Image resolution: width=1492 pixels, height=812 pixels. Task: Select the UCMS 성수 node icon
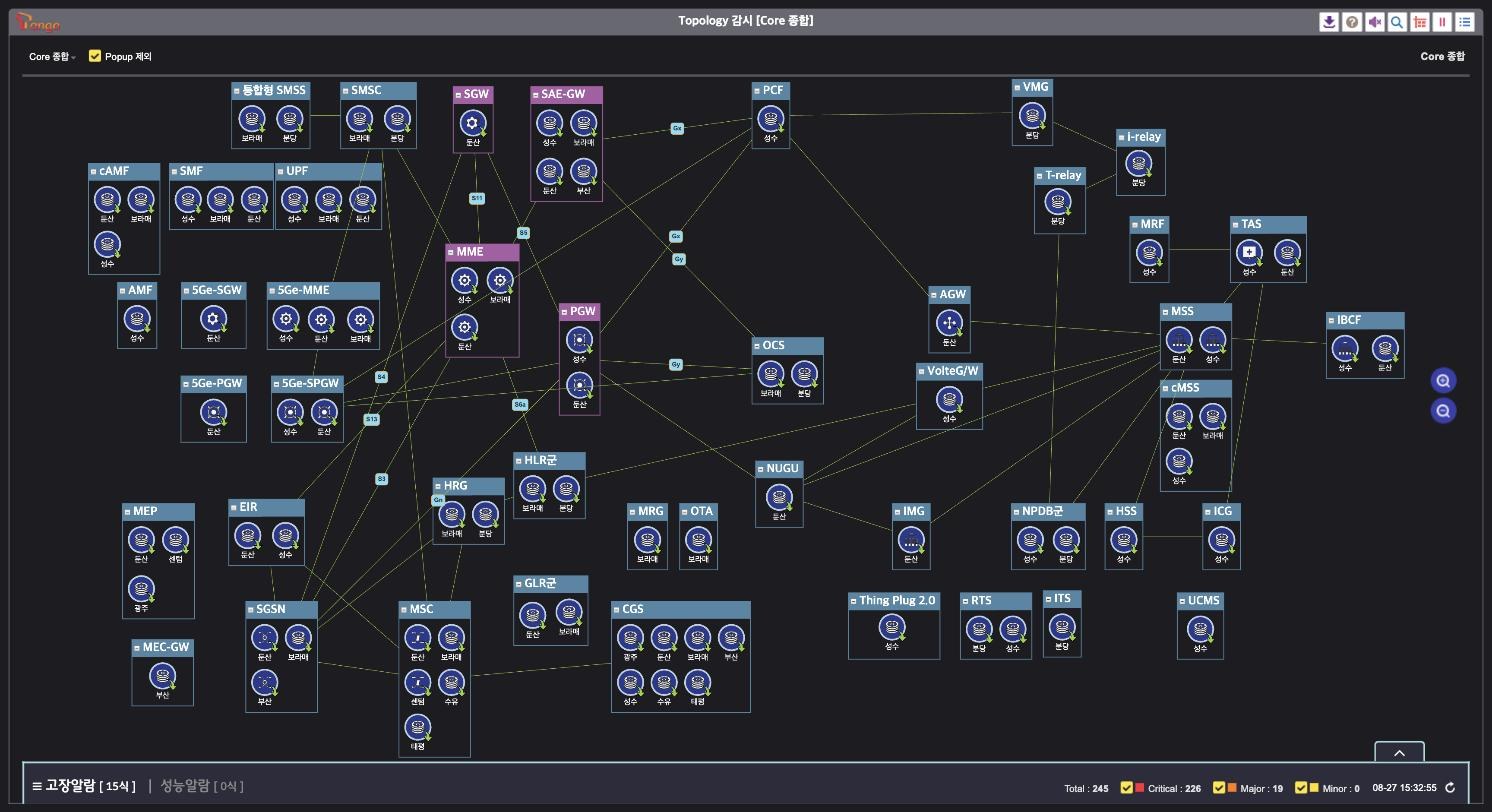[x=1200, y=628]
